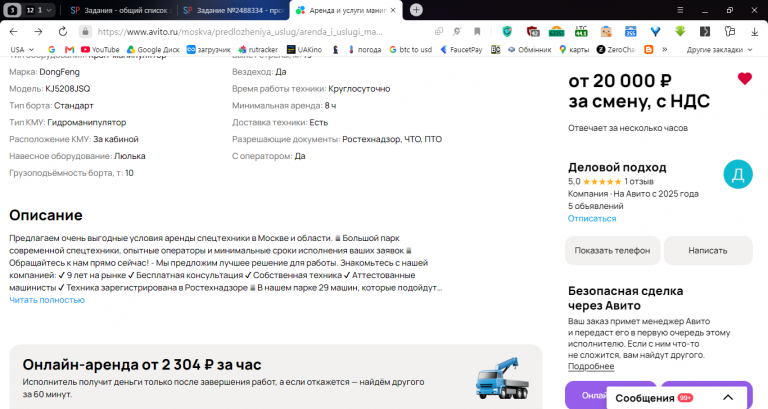
Task: Click the 'Отписаться' link
Action: tap(592, 218)
